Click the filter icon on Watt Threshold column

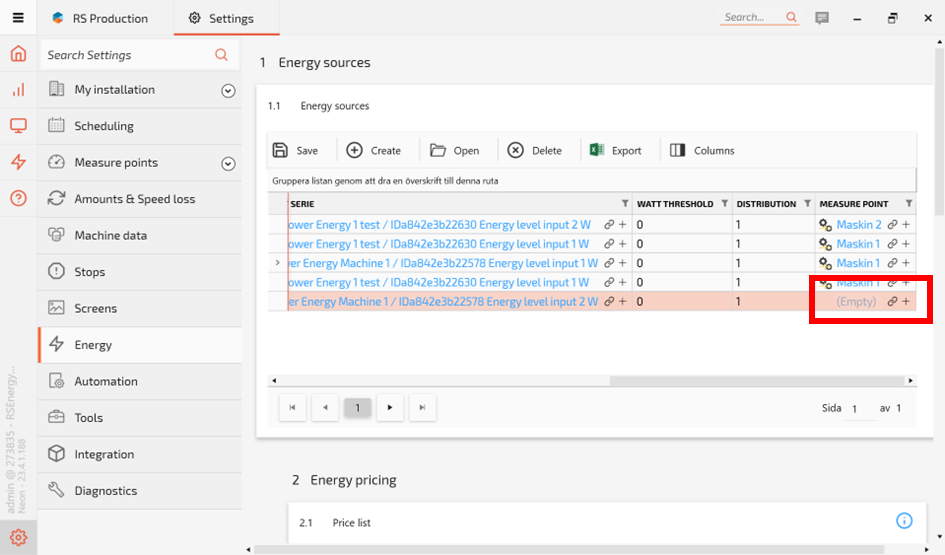[724, 204]
